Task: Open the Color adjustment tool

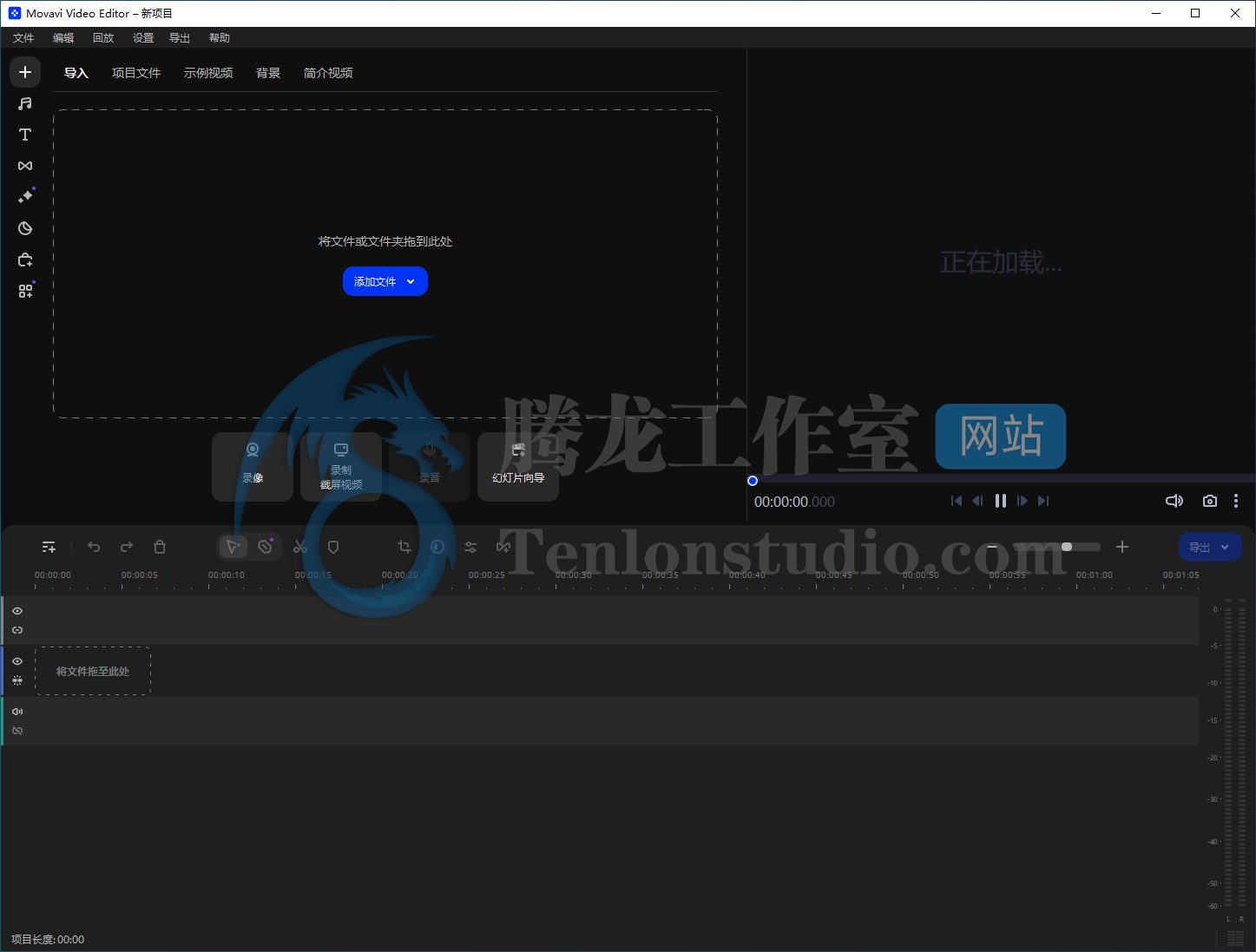Action: point(437,547)
